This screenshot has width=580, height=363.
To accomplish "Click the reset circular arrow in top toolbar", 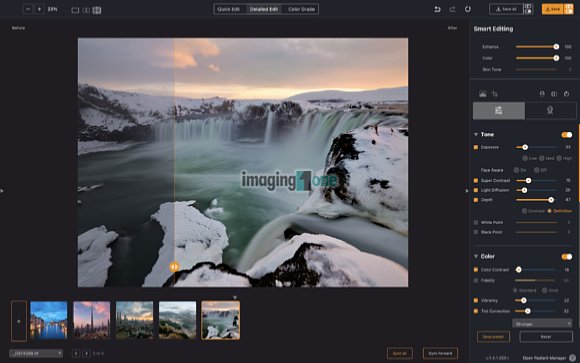I will [x=468, y=9].
